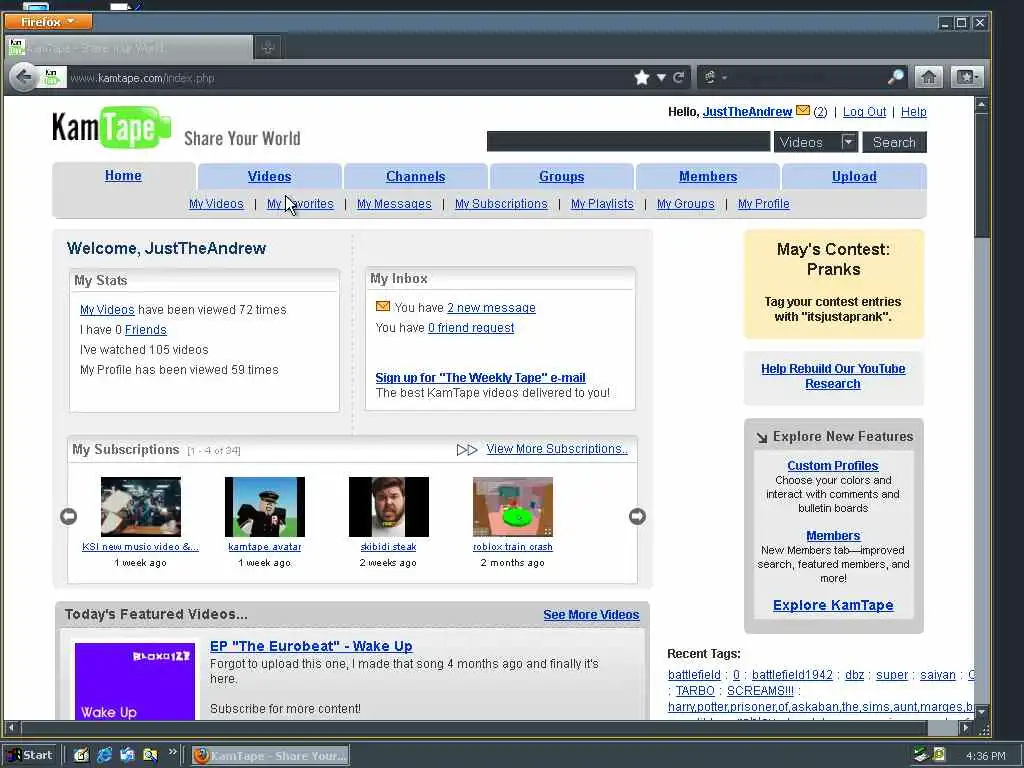Viewport: 1024px width, 768px height.
Task: Click the See More Videos link
Action: pyautogui.click(x=591, y=615)
